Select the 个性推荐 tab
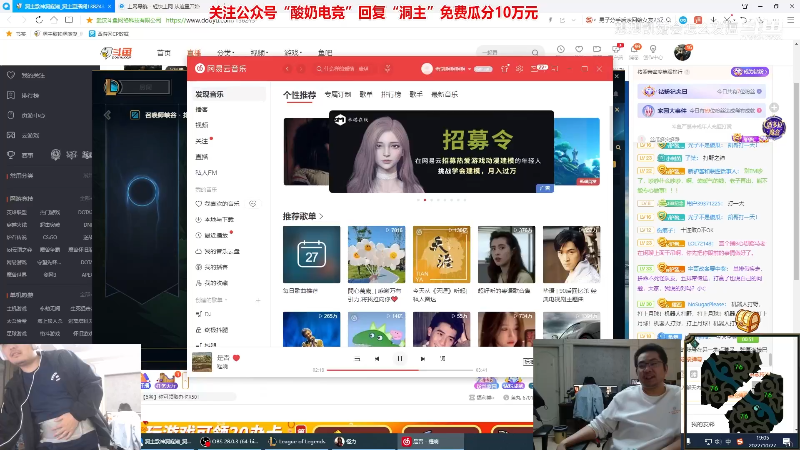Screen dimensions: 800x450 299,95
